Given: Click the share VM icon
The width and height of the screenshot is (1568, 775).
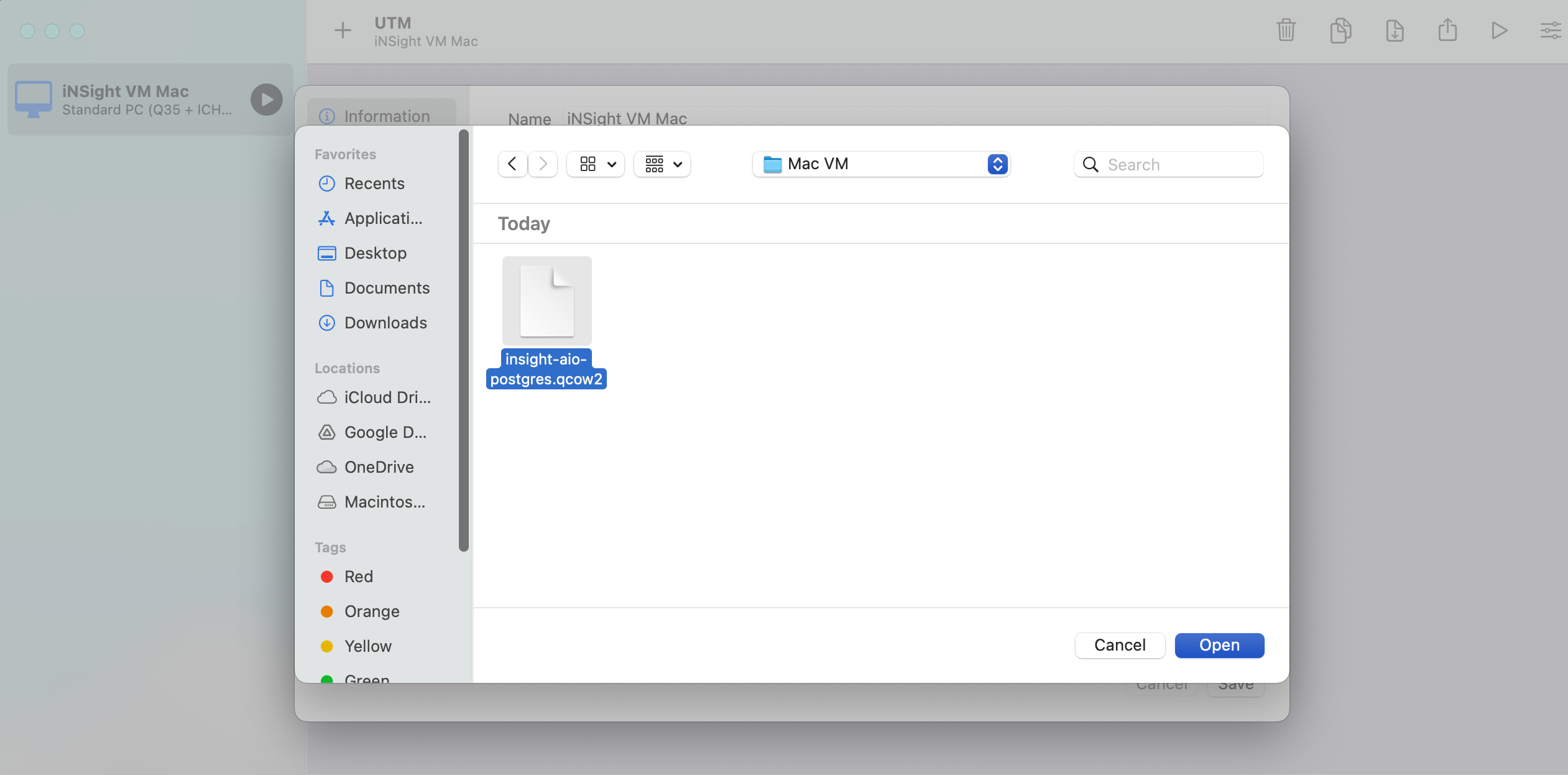Looking at the screenshot, I should (1447, 30).
